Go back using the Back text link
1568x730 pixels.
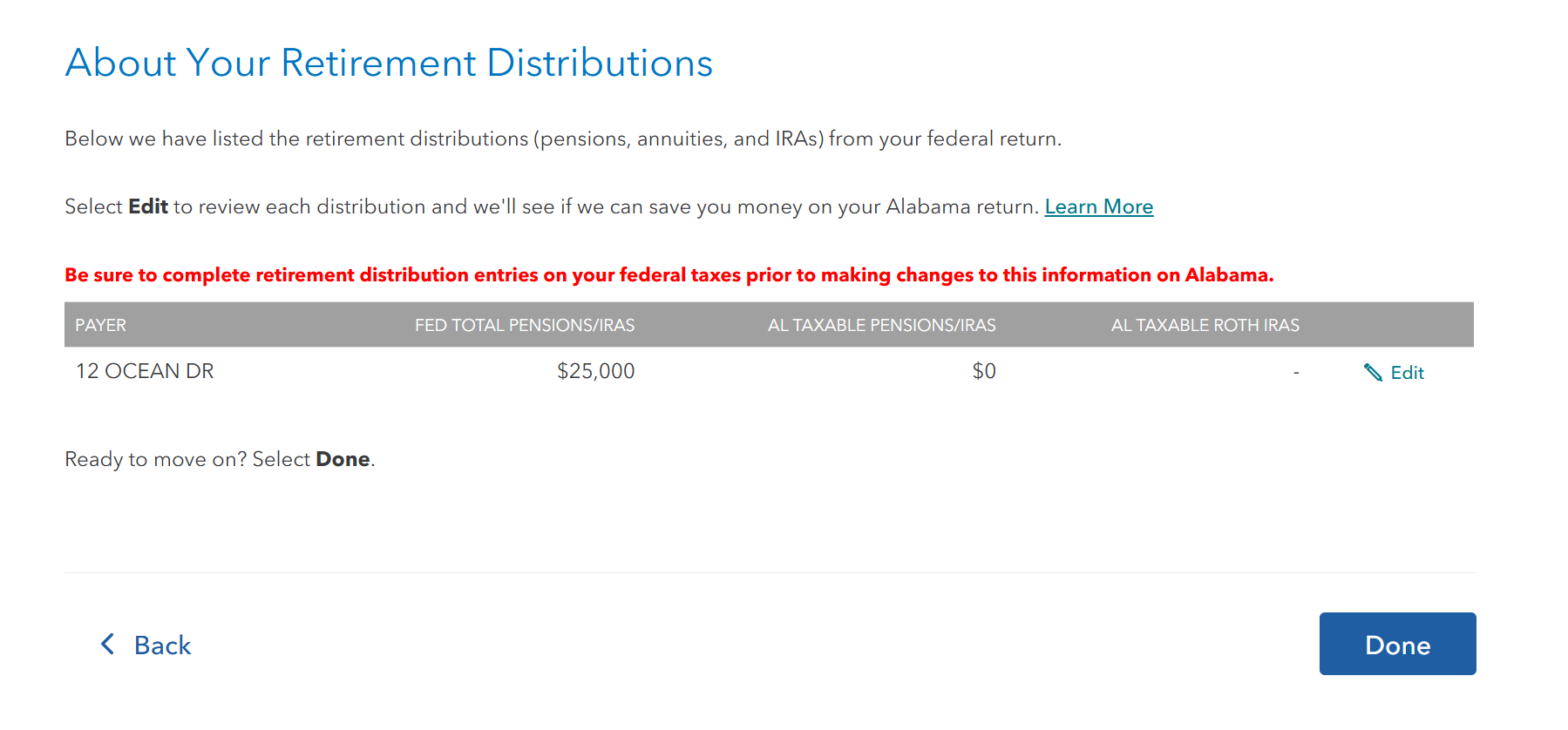162,646
